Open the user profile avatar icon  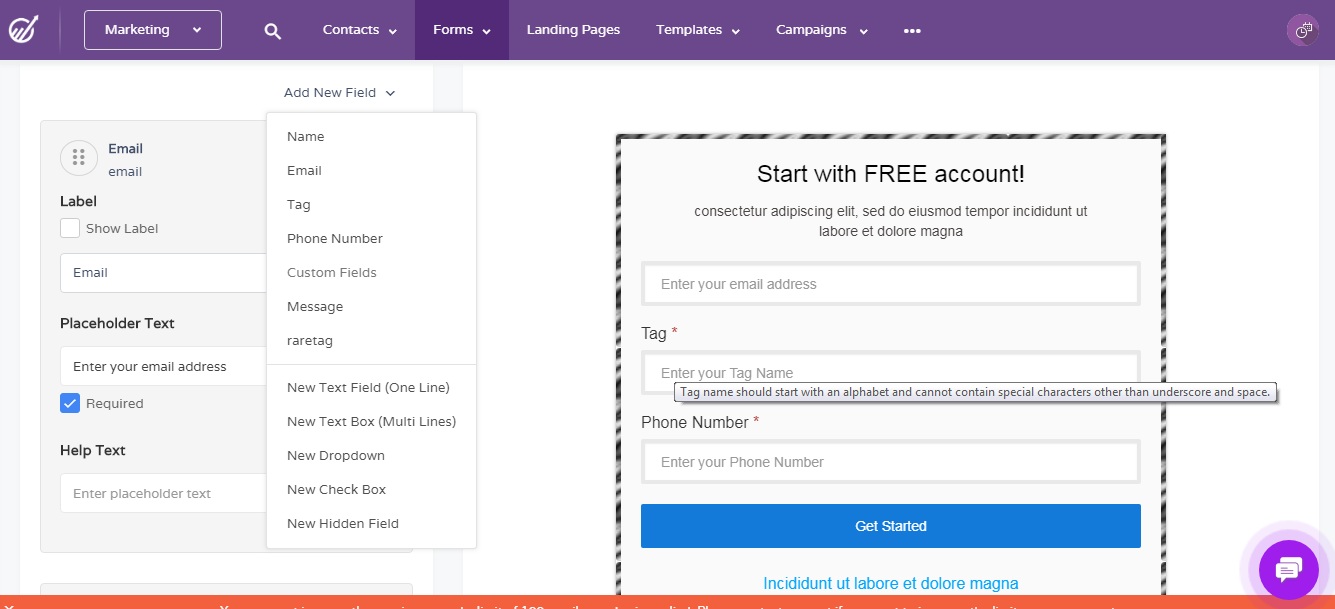(x=1302, y=31)
